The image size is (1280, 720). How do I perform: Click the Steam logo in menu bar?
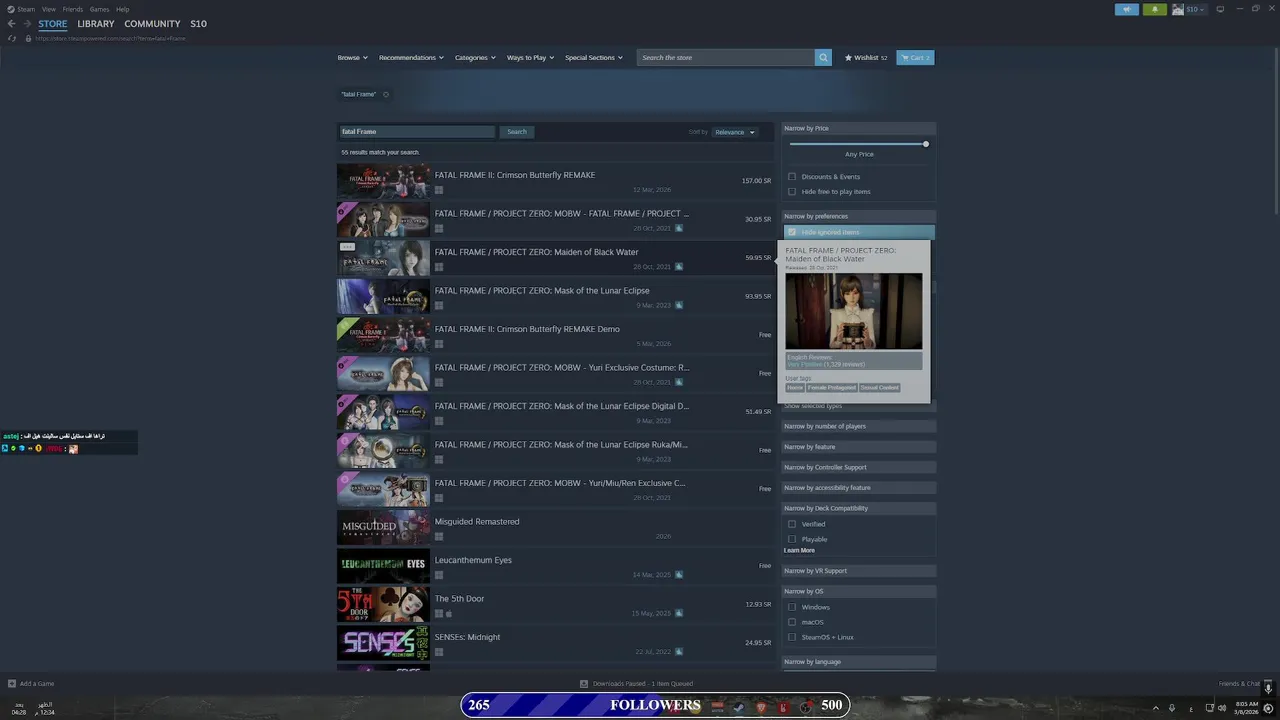tap(11, 9)
